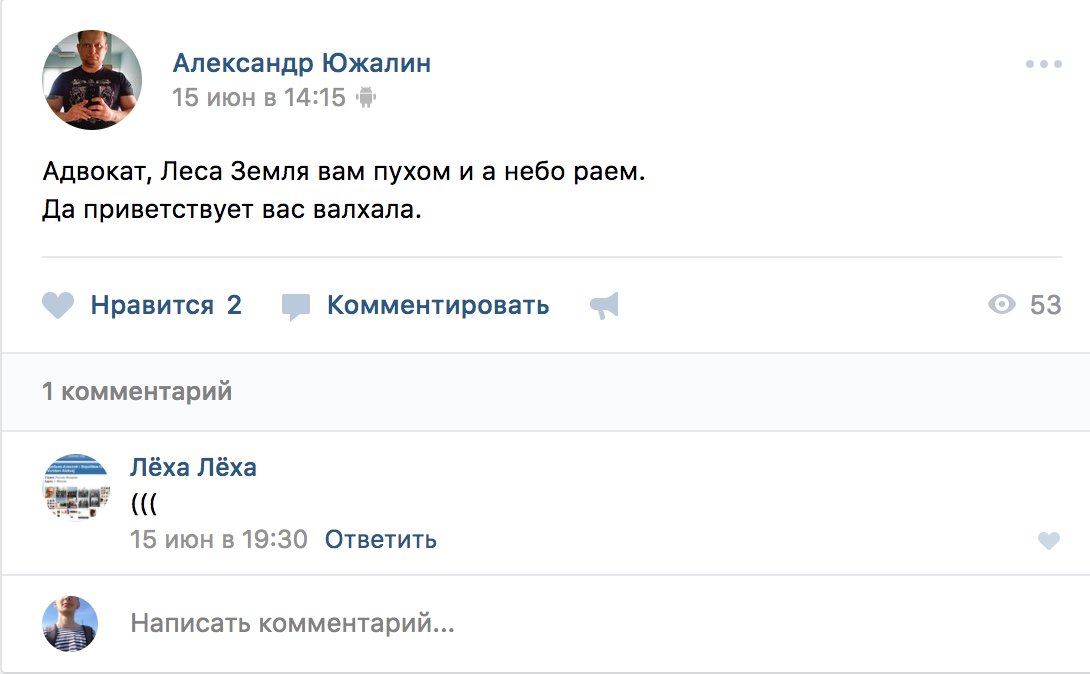Click the heart icon to like the post

coord(58,305)
